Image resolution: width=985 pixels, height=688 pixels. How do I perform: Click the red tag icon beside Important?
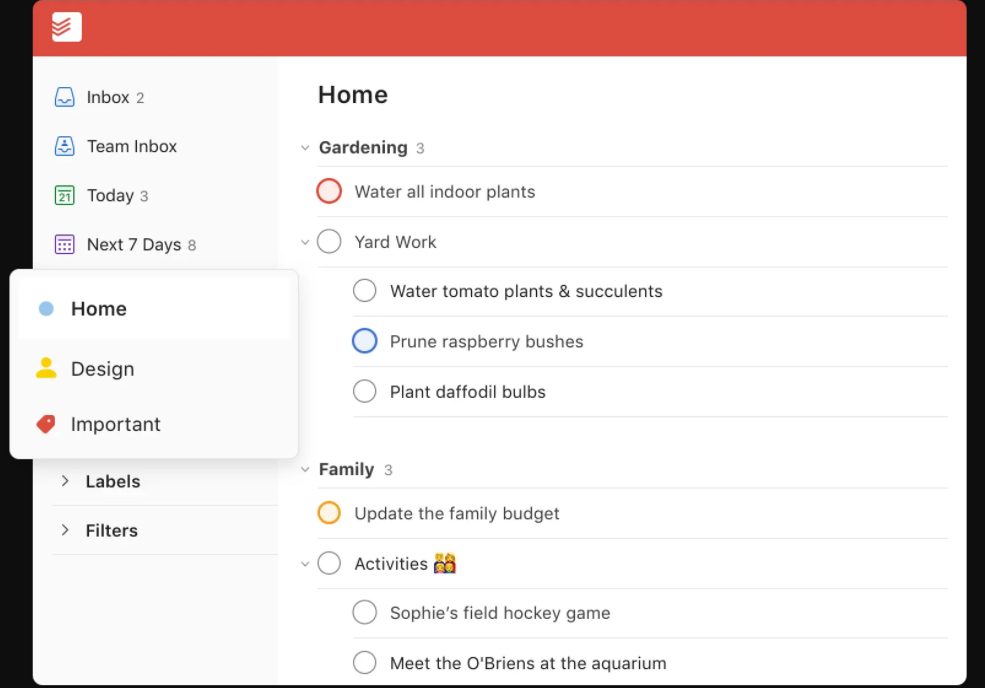click(46, 424)
